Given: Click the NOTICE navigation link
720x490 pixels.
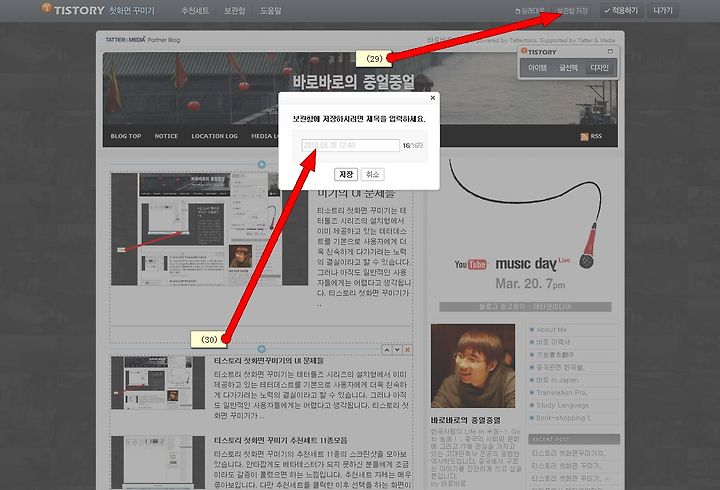Looking at the screenshot, I should 166,136.
